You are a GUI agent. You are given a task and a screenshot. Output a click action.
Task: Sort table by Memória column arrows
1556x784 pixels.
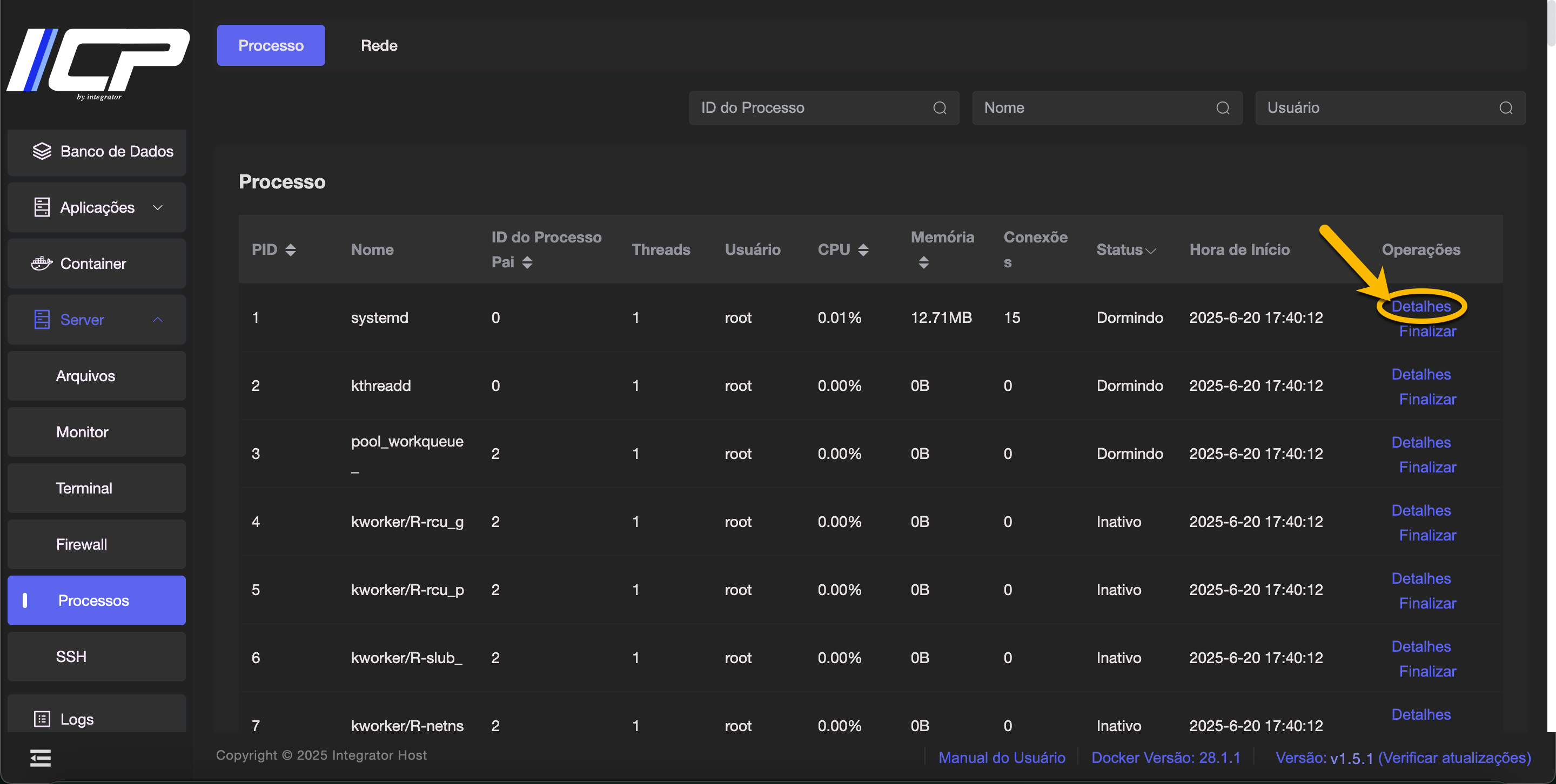click(x=923, y=262)
